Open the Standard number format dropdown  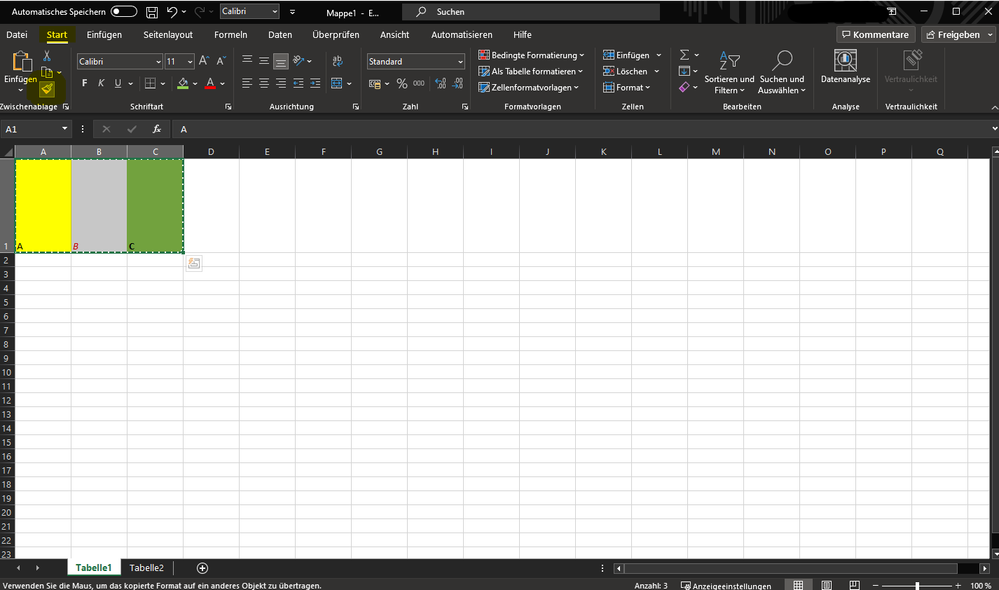click(x=460, y=61)
